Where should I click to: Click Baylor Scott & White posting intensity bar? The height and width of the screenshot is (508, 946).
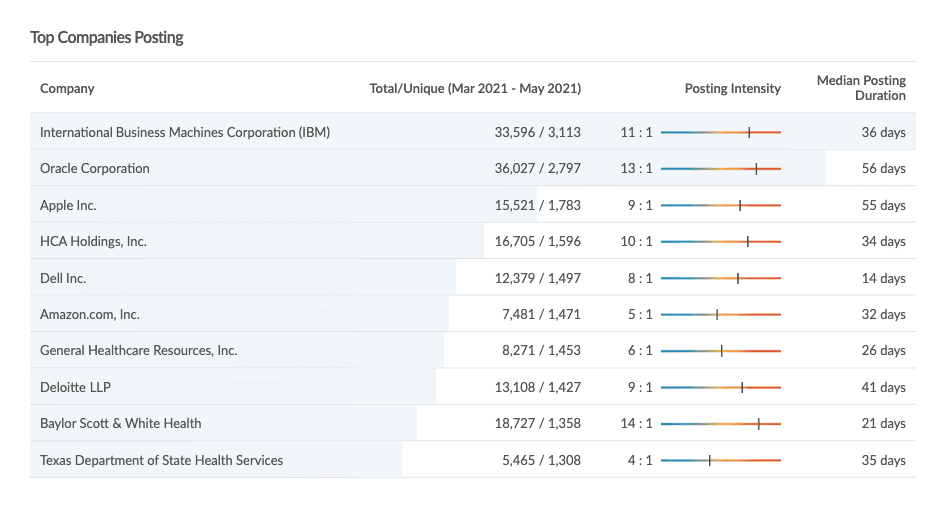tap(720, 423)
